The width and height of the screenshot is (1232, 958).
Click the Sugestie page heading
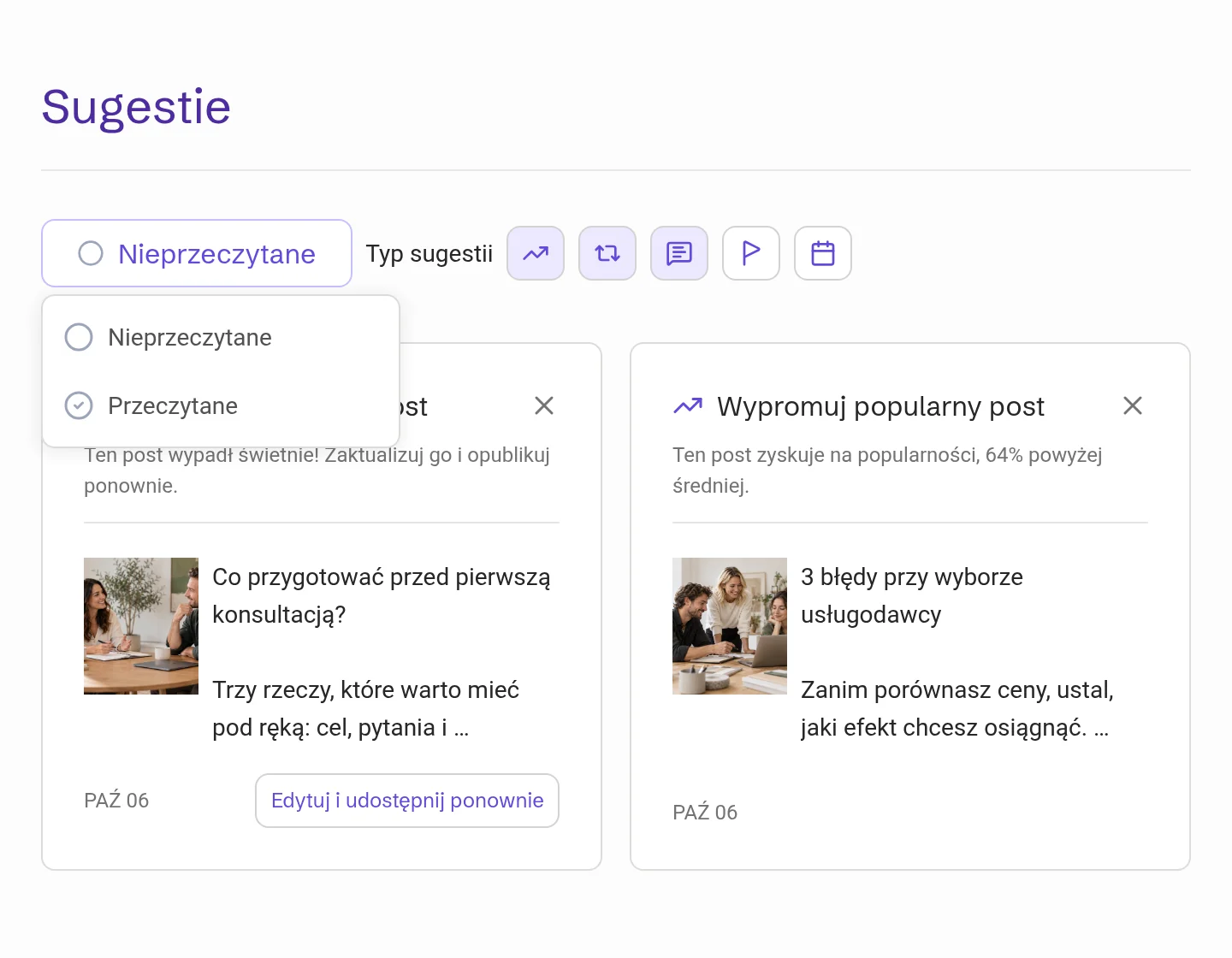(136, 108)
